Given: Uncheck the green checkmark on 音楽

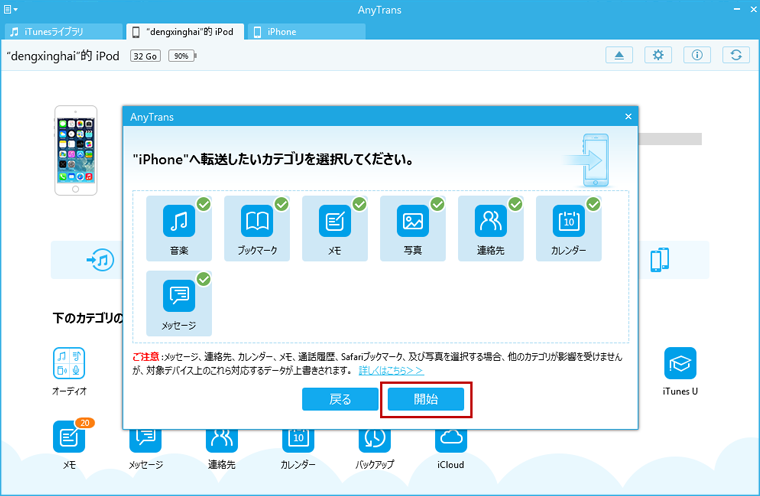Looking at the screenshot, I should [204, 204].
